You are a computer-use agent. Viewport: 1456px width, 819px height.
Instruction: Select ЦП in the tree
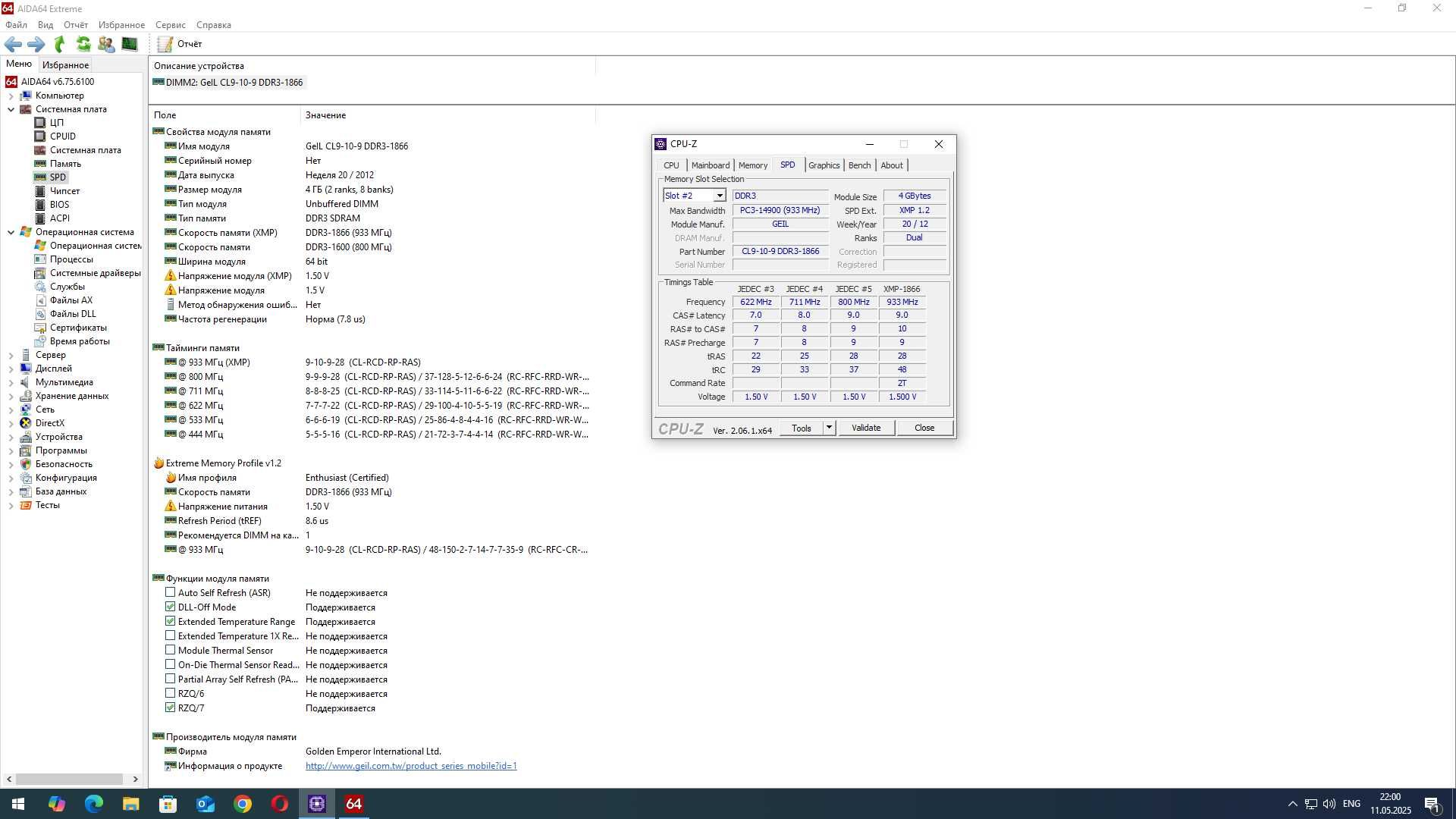click(x=57, y=123)
